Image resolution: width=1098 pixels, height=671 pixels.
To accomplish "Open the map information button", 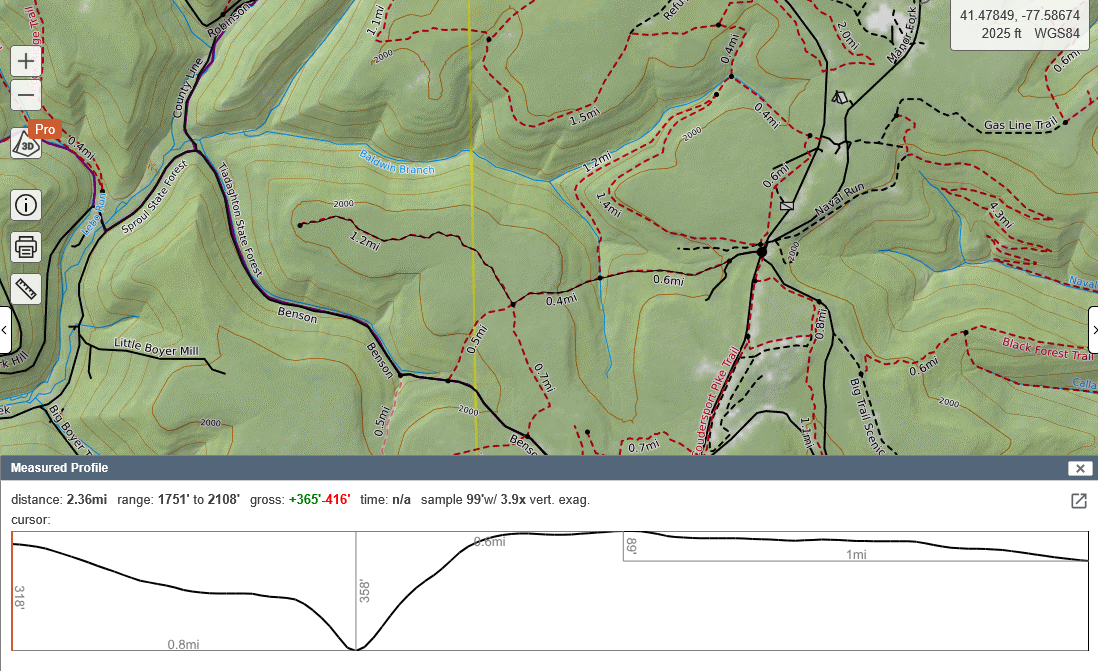I will tap(26, 205).
